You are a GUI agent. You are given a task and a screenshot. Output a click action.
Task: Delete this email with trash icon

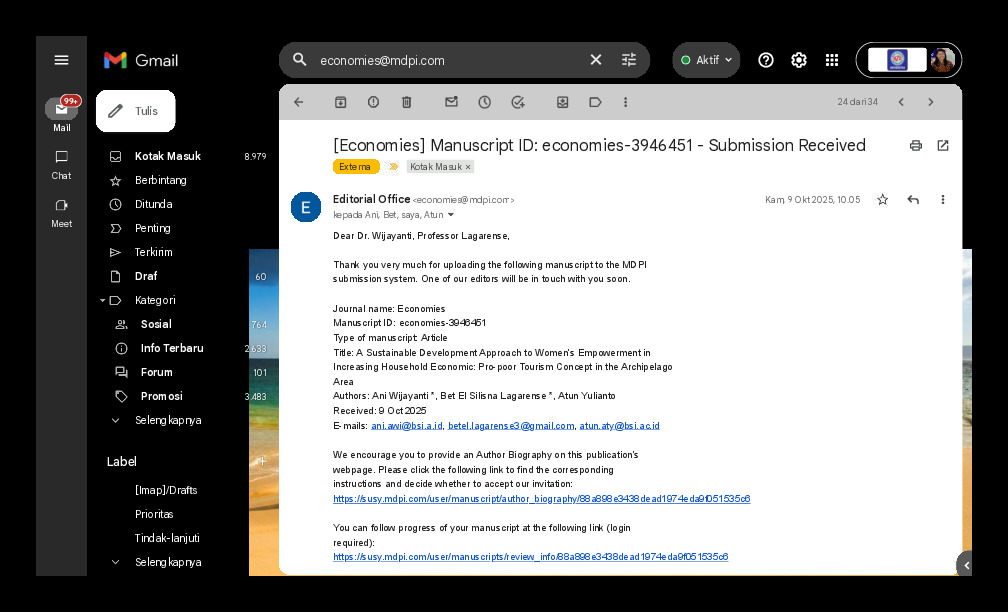pos(406,102)
